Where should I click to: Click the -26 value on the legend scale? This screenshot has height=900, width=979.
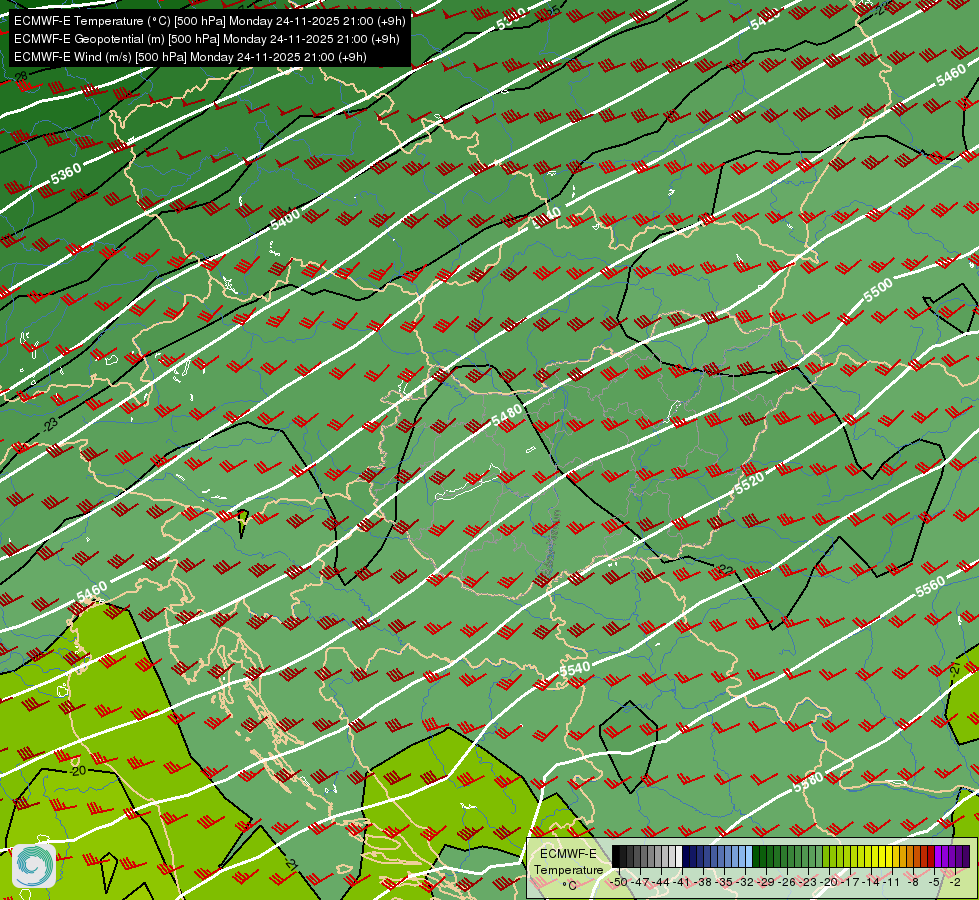point(787,883)
